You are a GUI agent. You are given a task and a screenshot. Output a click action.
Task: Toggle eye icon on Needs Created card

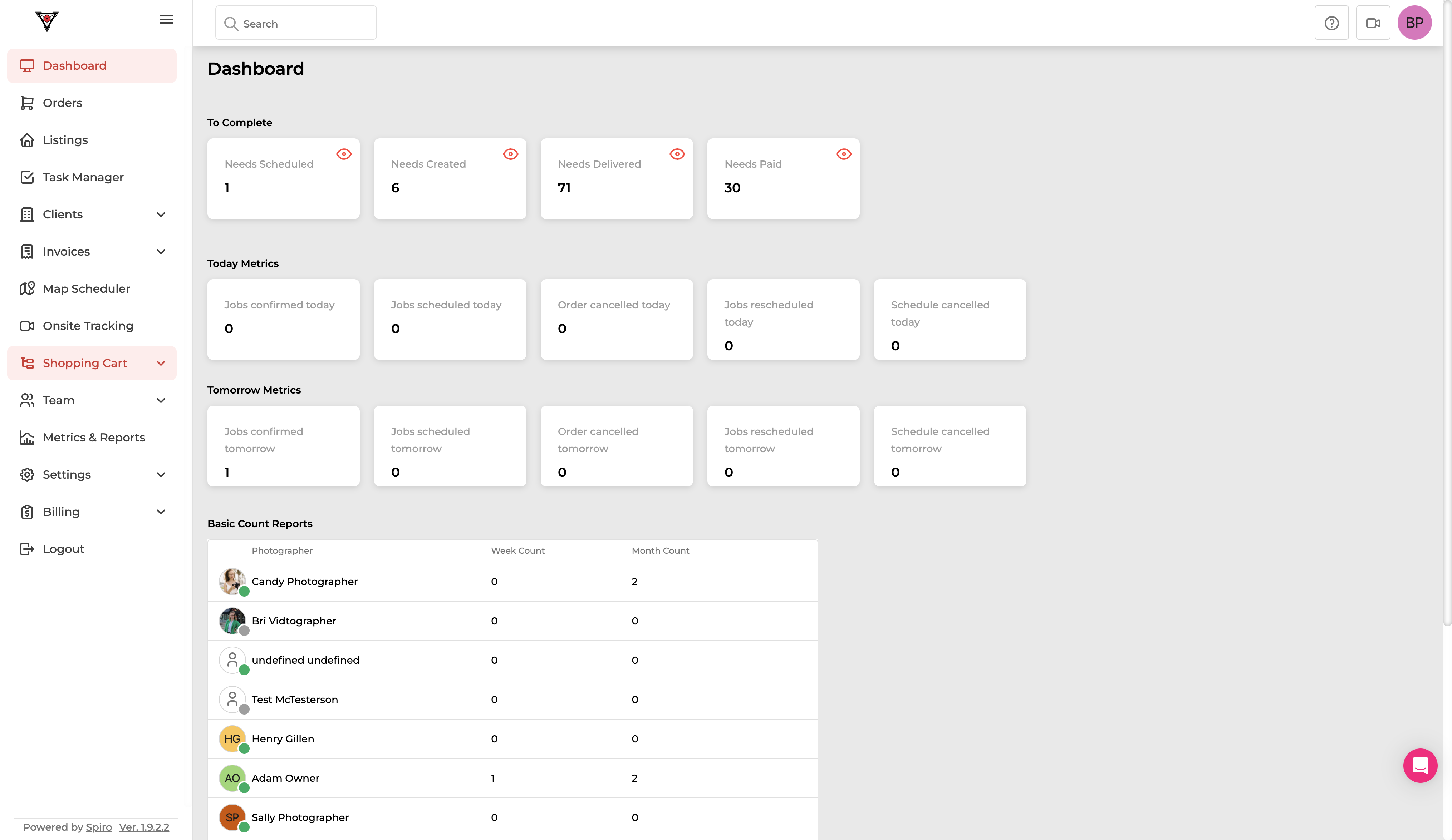tap(510, 154)
